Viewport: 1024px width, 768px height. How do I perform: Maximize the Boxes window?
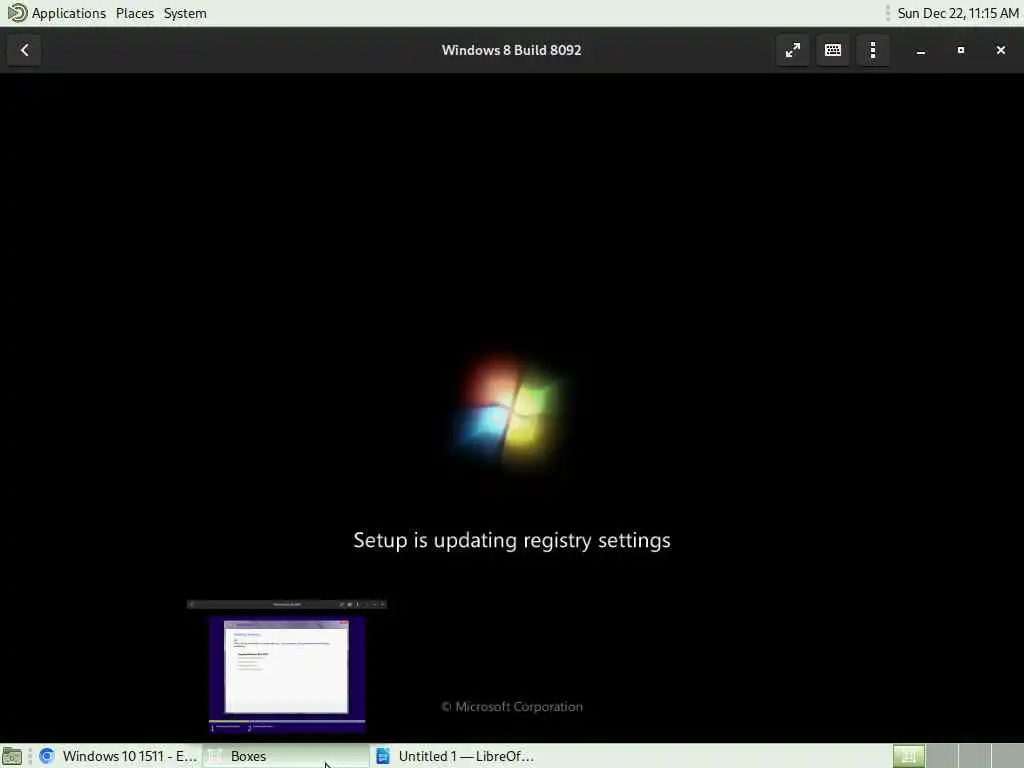[961, 50]
